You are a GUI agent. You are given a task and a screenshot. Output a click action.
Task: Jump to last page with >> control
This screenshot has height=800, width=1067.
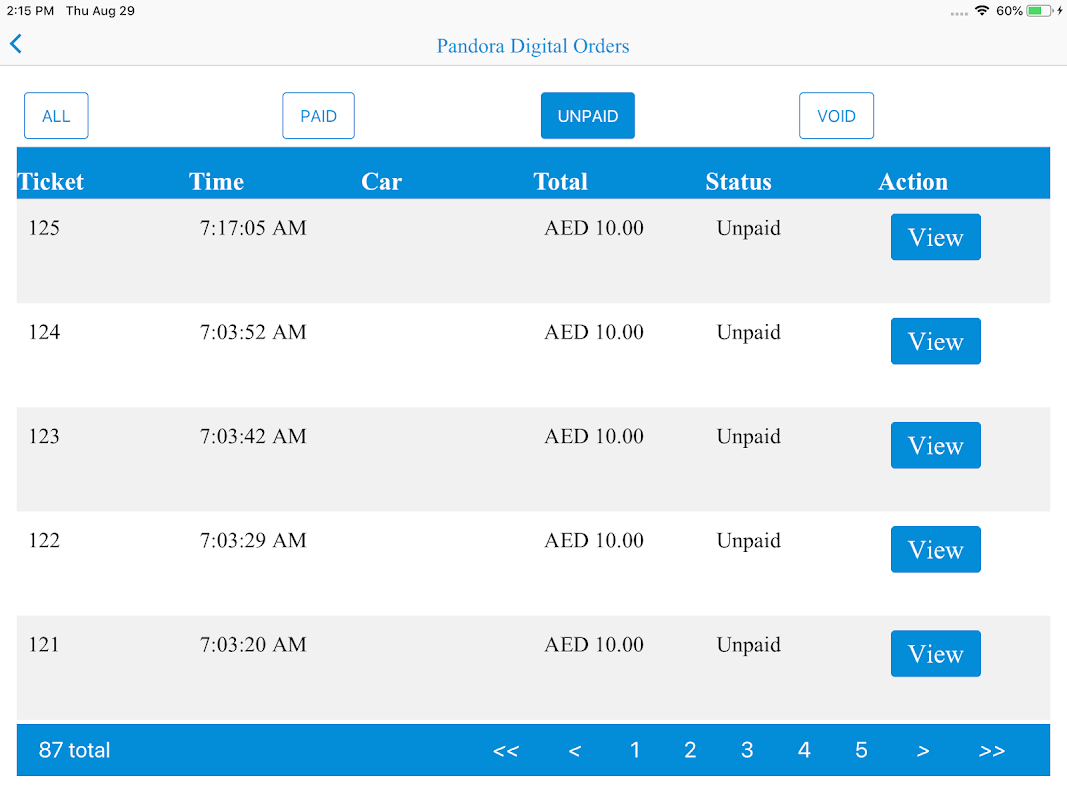(x=992, y=751)
